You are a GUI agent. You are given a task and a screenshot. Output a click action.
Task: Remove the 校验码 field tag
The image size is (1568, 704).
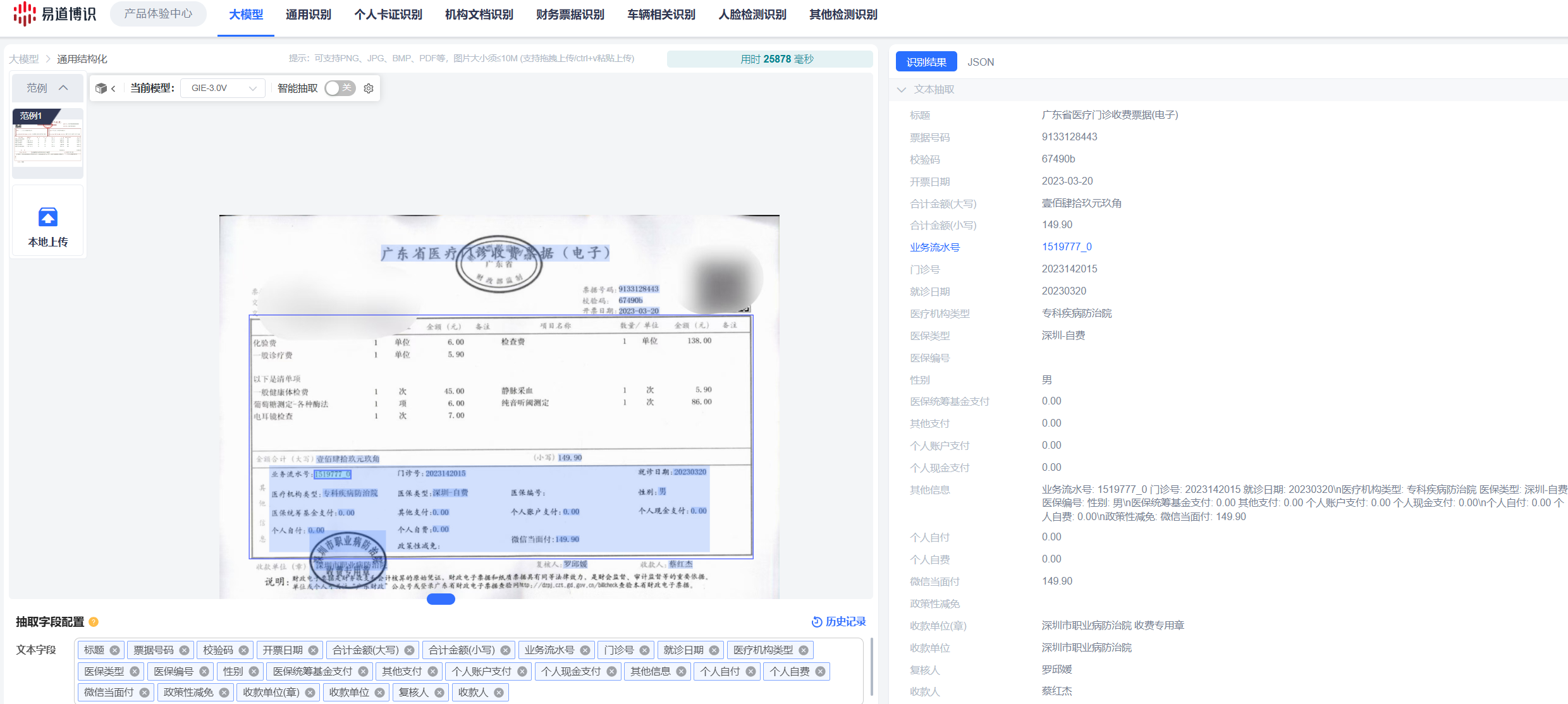[243, 650]
